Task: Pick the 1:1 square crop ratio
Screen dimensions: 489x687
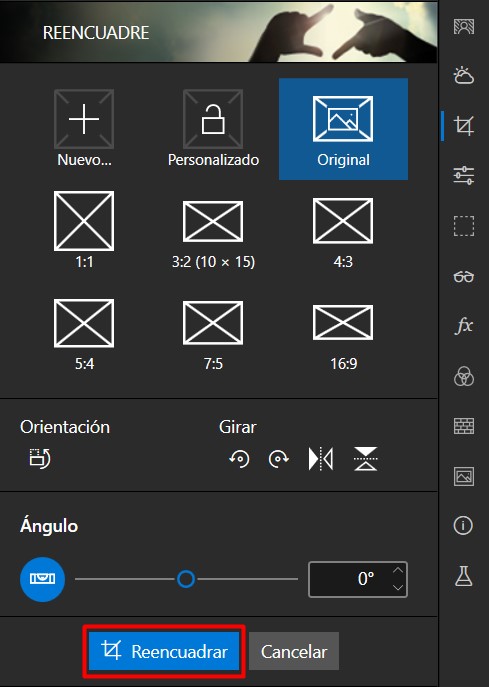Action: (84, 230)
